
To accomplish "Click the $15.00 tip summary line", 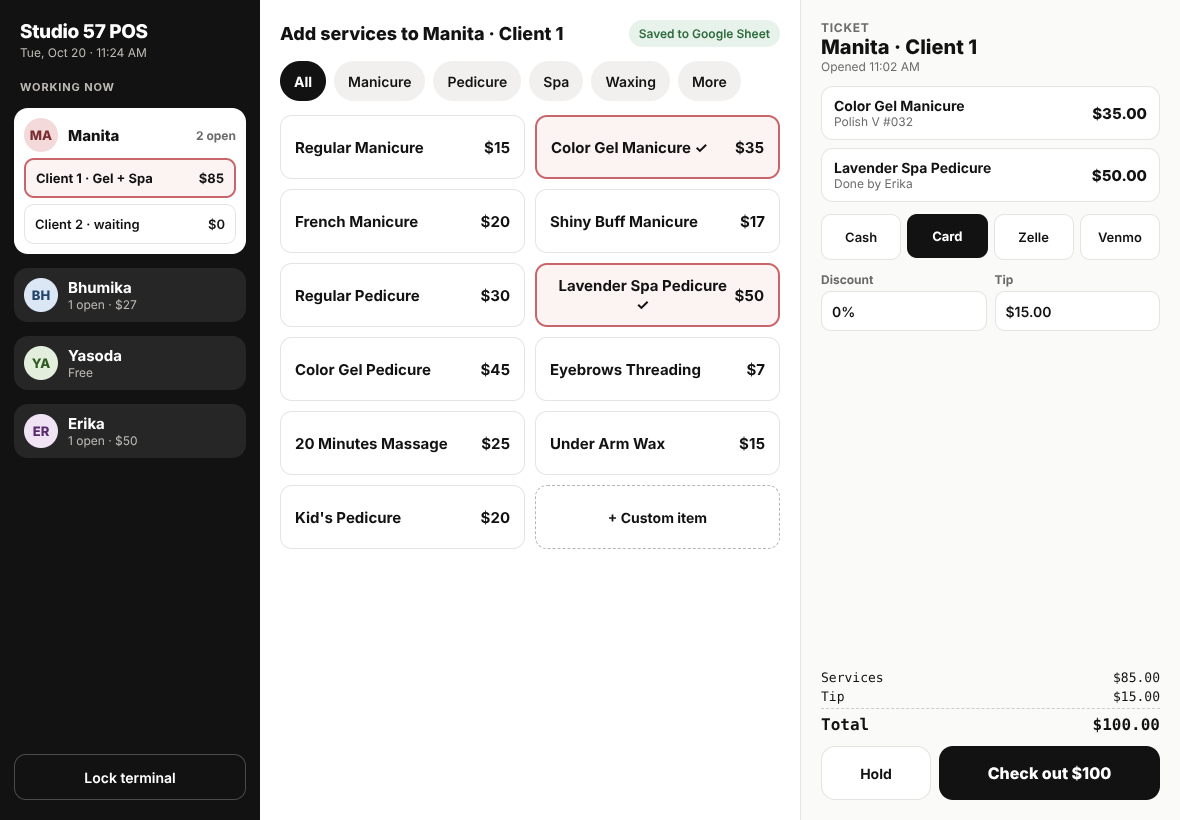I will [x=990, y=697].
